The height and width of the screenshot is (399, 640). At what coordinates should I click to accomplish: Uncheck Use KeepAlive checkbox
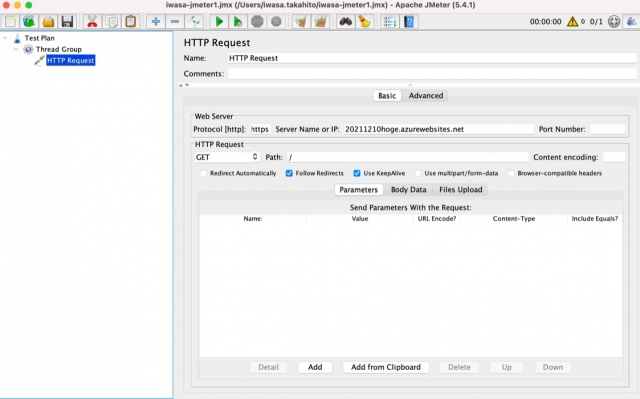pos(357,173)
